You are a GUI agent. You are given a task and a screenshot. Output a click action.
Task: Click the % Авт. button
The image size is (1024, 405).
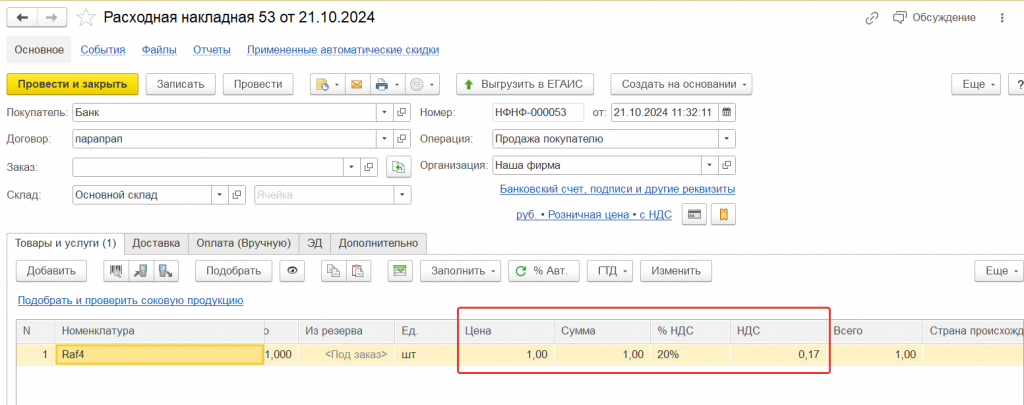click(544, 271)
